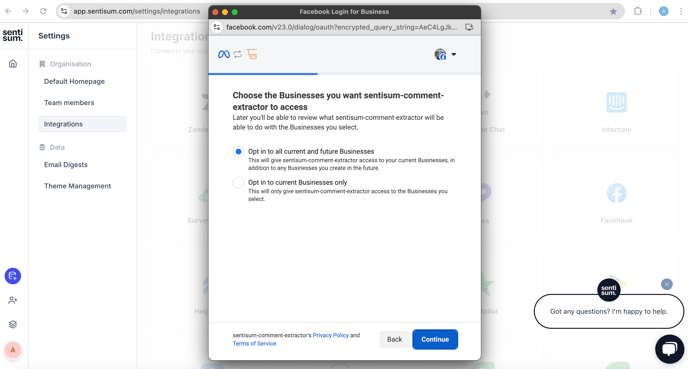This screenshot has width=688, height=369.
Task: Select Opt in to all current and future Businesses
Action: coord(238,151)
